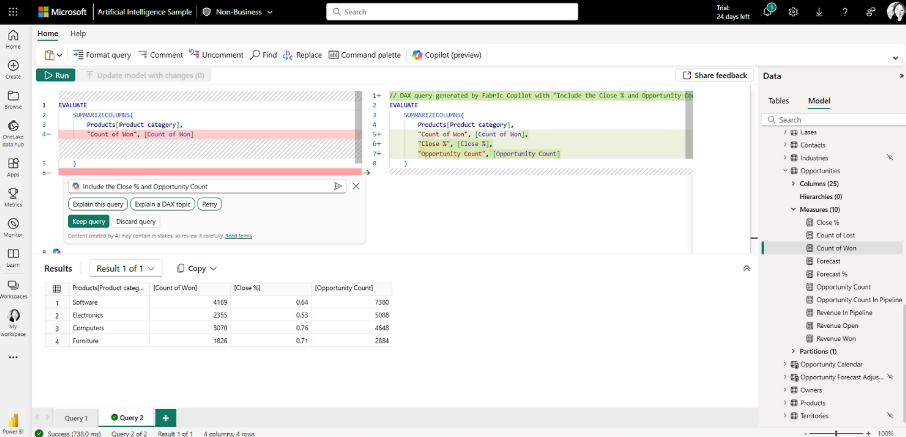Click Explain this query
906x437 pixels.
click(98, 204)
